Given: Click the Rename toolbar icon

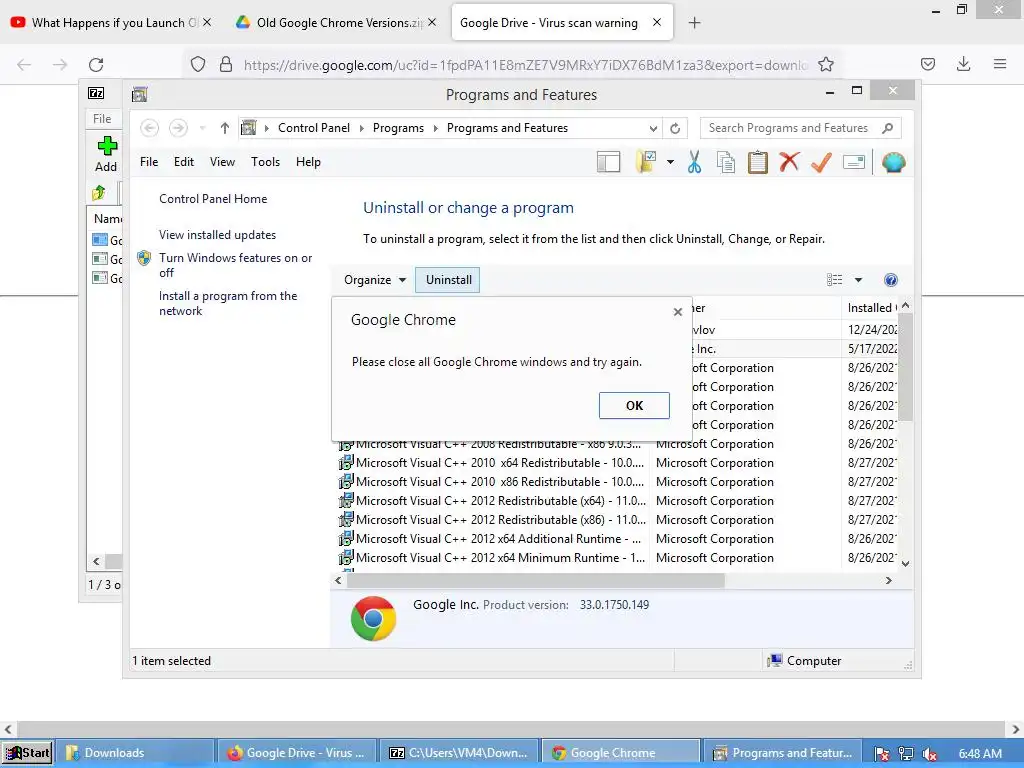Looking at the screenshot, I should (854, 161).
